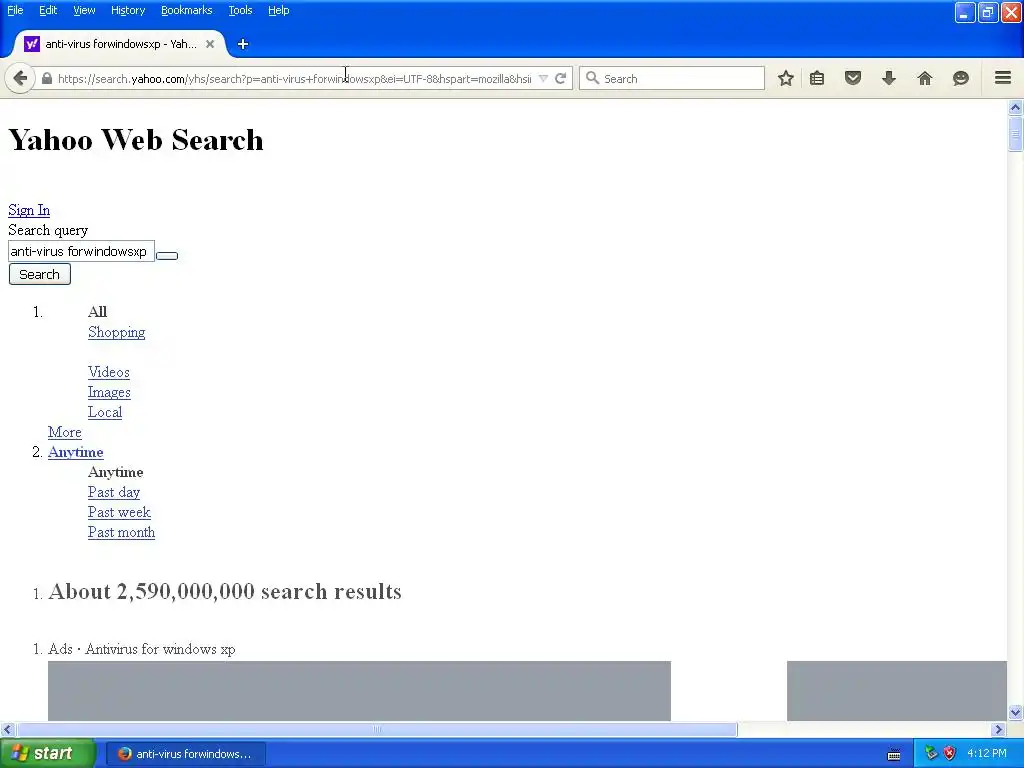This screenshot has height=768, width=1024.
Task: Click the vertical scrollbar thumb
Action: [1015, 134]
